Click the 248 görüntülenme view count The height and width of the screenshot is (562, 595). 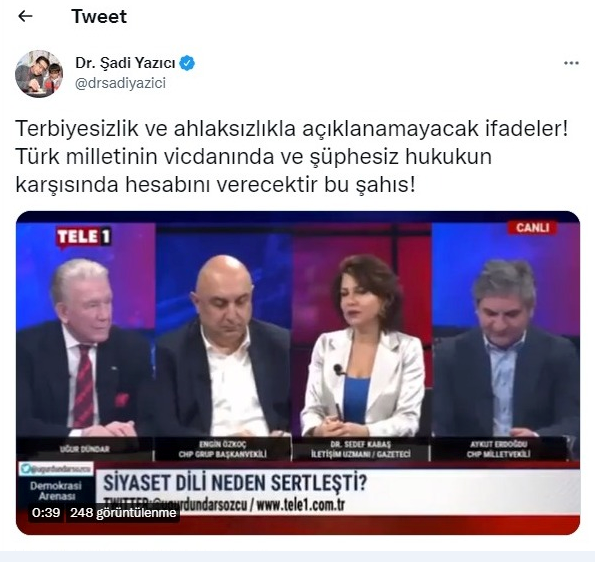point(123,513)
